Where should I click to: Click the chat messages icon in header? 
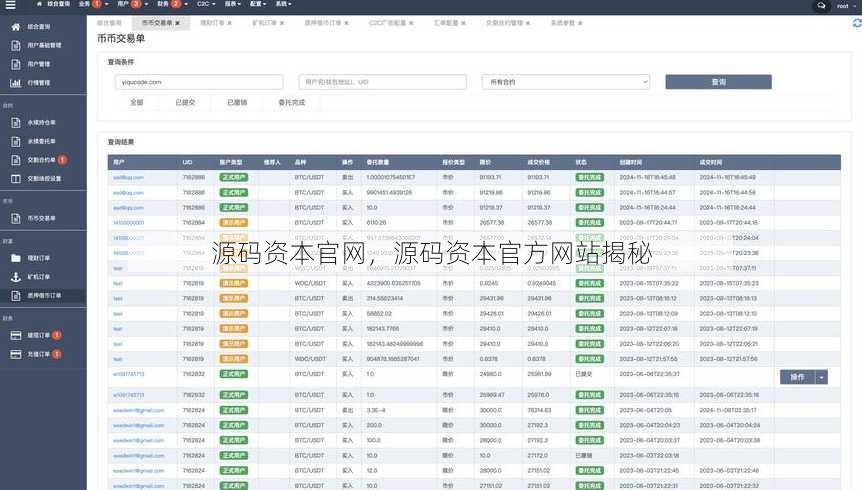tap(821, 5)
